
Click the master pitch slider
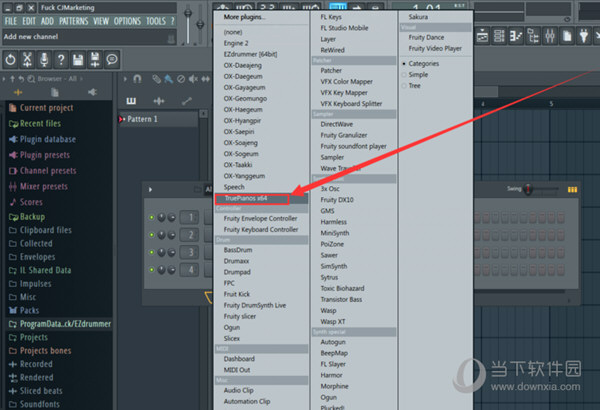pos(200,24)
